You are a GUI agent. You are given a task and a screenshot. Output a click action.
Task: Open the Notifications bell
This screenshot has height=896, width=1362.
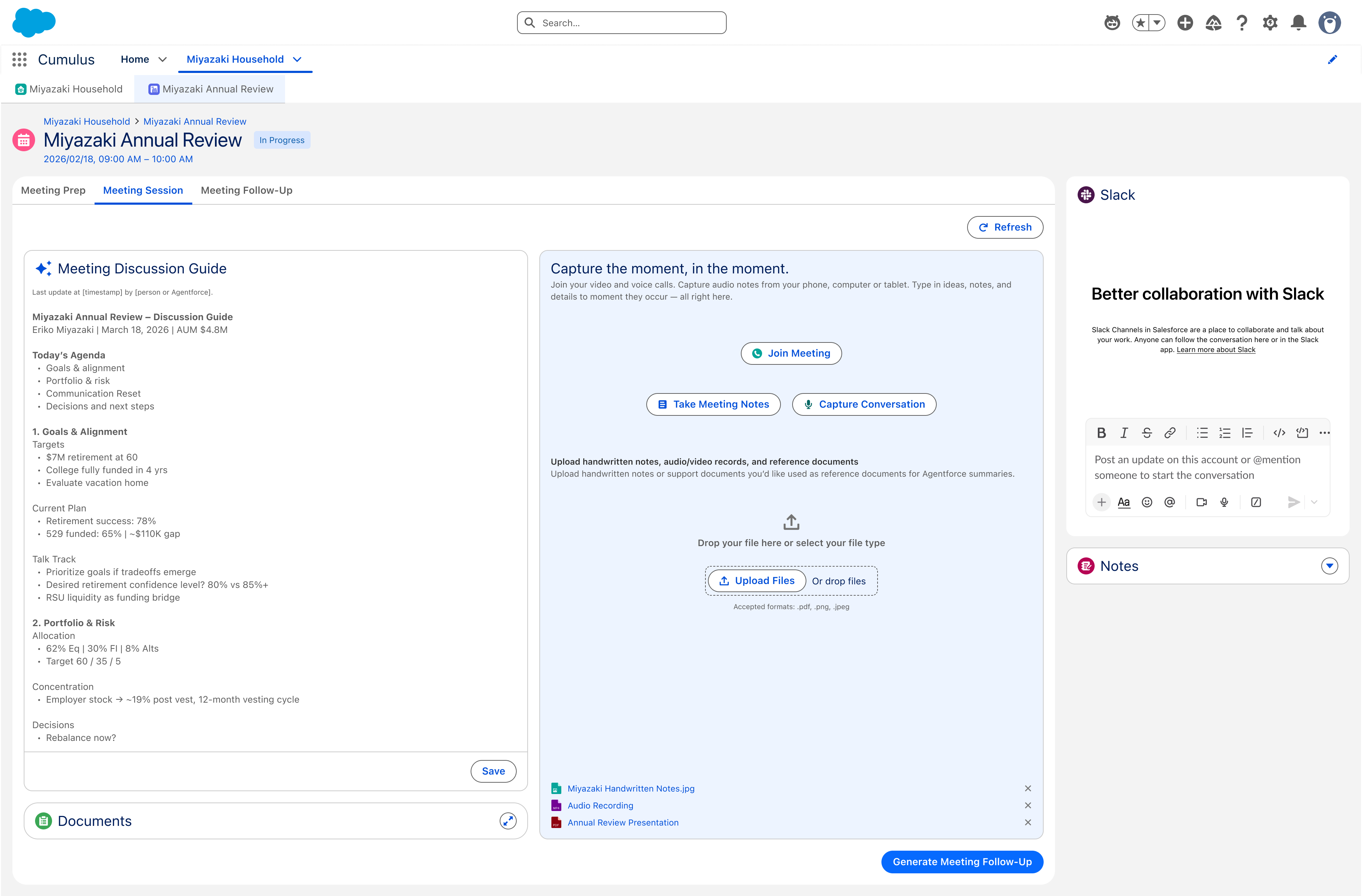click(1299, 23)
